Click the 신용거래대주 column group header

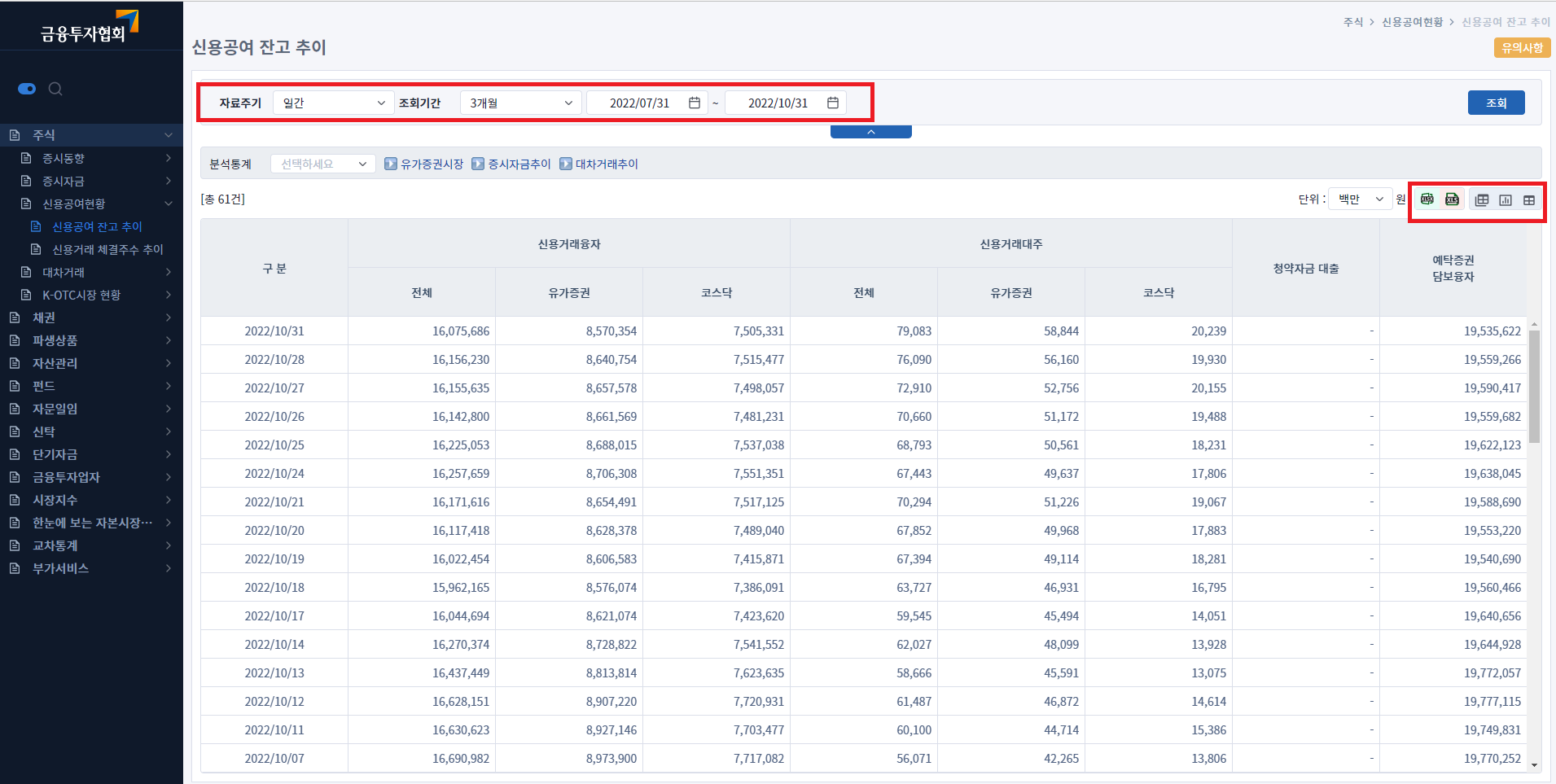click(1011, 243)
